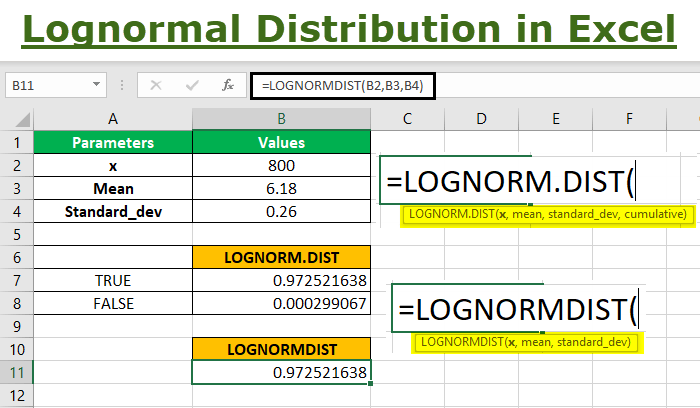Viewport: 700px width, 408px height.
Task: Click LOGNORM.DIST function name in its tooltip
Action: pos(451,214)
